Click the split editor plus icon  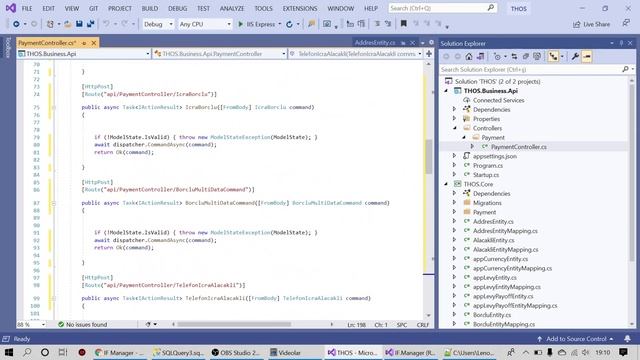coord(429,53)
